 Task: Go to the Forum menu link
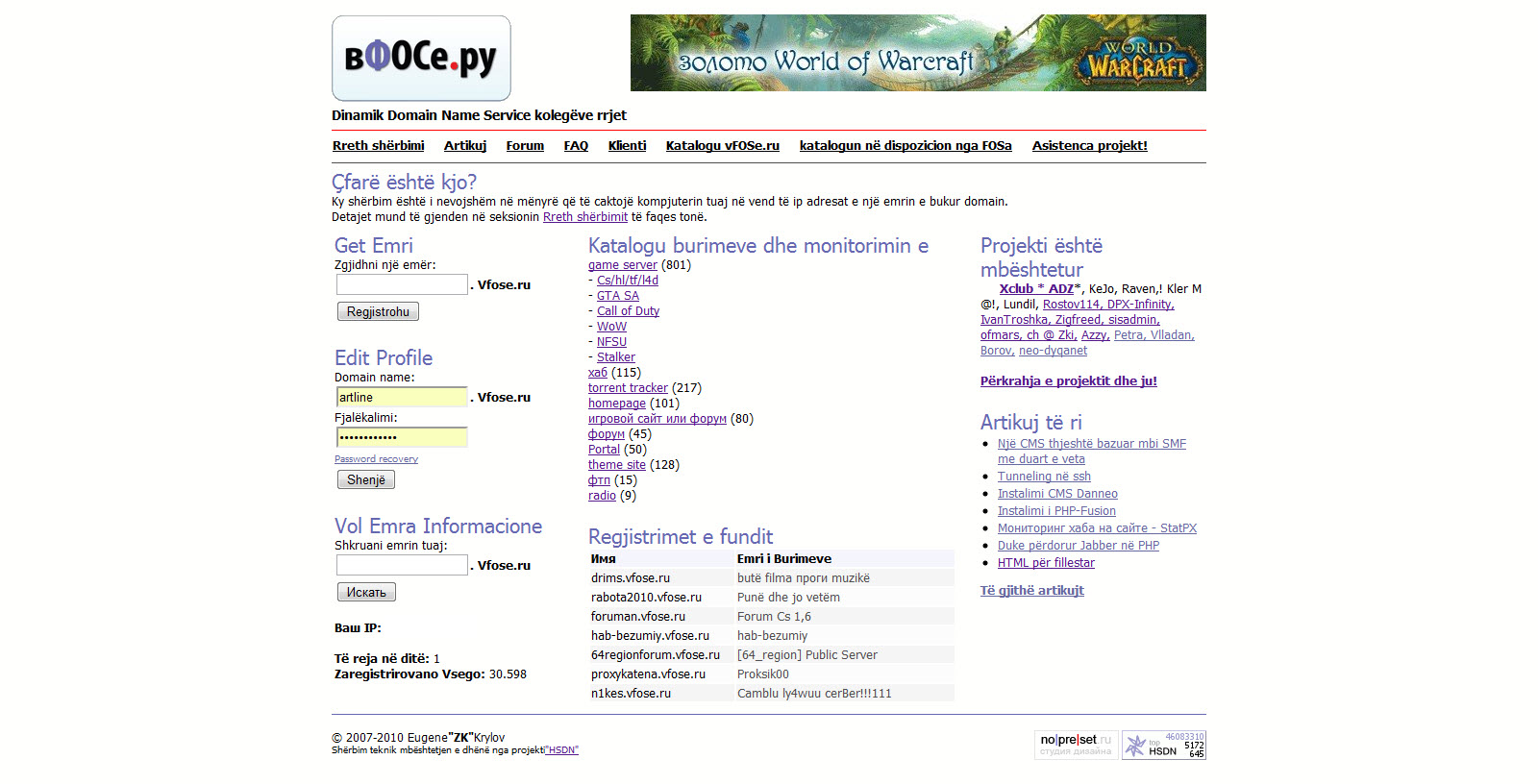click(525, 146)
